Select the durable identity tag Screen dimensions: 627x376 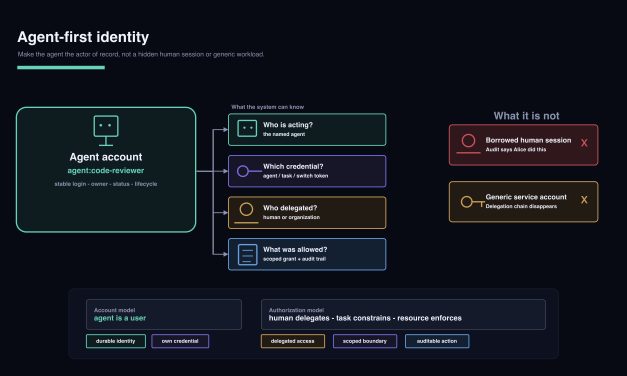coord(116,341)
